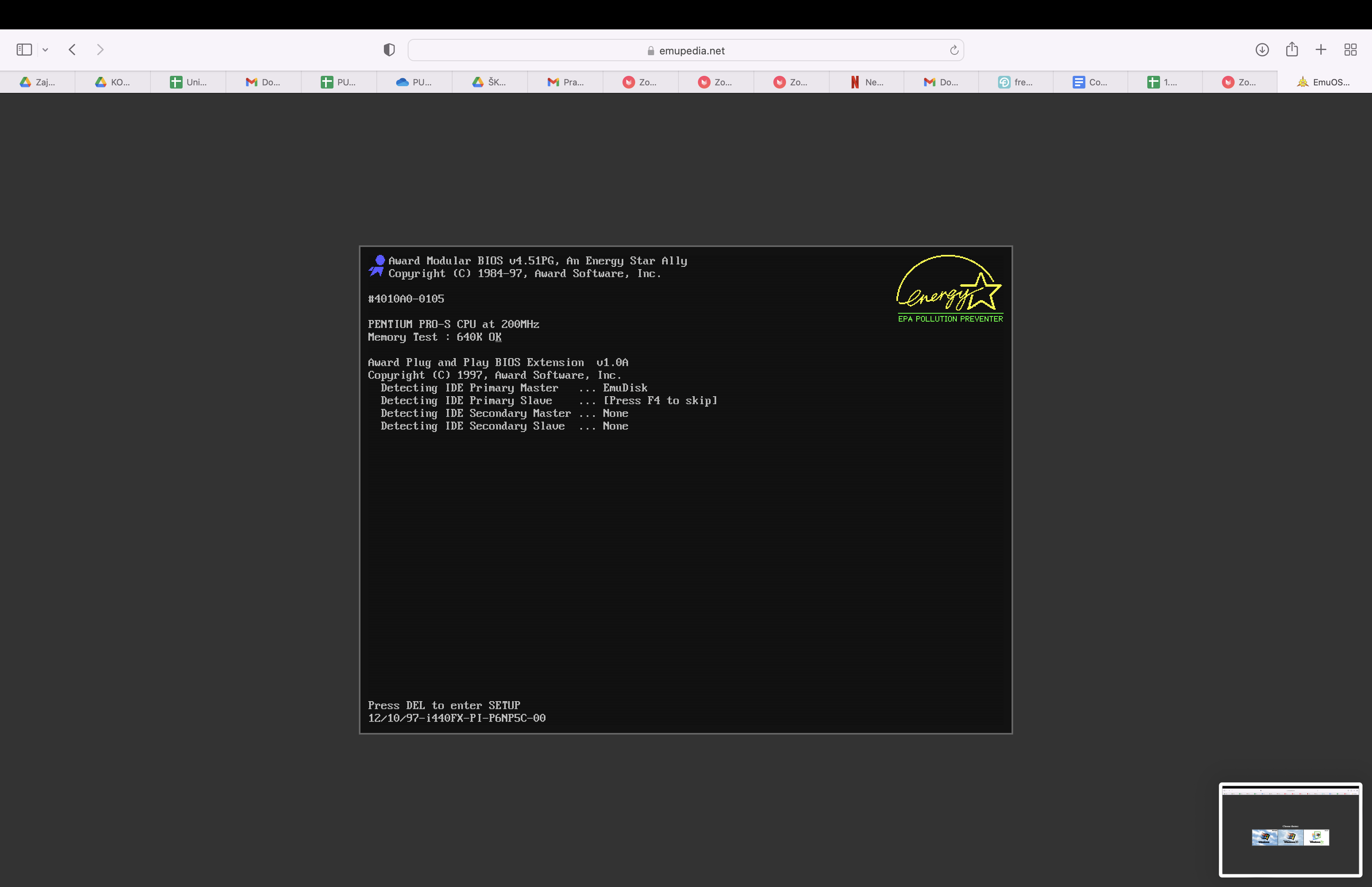
Task: Show the tab overview grid icon
Action: 1350,50
